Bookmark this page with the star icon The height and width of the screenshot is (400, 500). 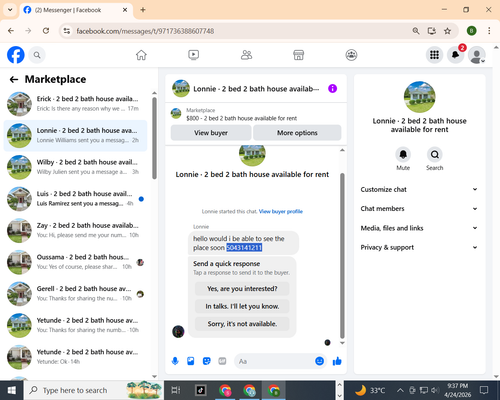[447, 31]
